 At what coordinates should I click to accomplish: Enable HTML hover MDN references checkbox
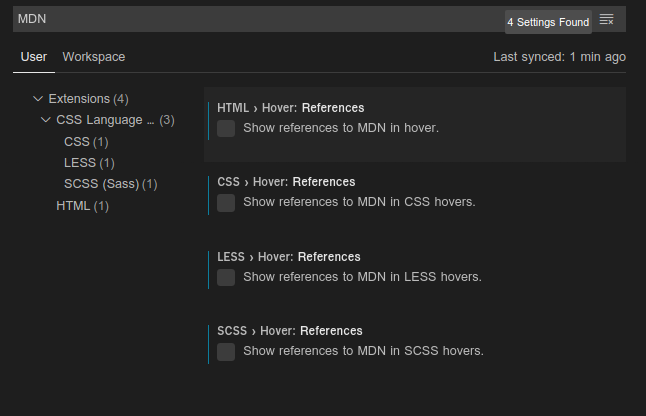pyautogui.click(x=226, y=128)
